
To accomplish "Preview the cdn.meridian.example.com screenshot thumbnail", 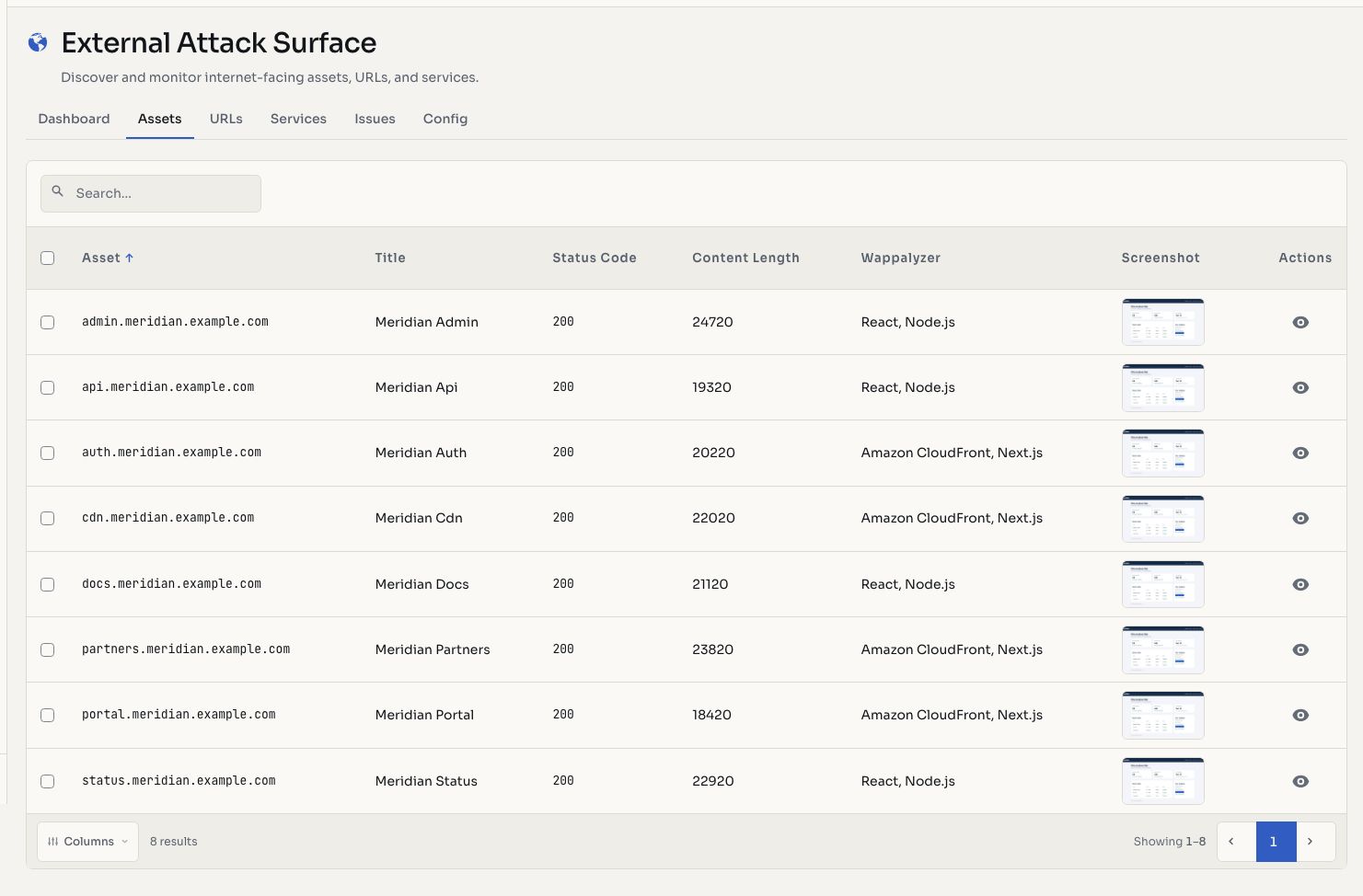I will pos(1163,518).
